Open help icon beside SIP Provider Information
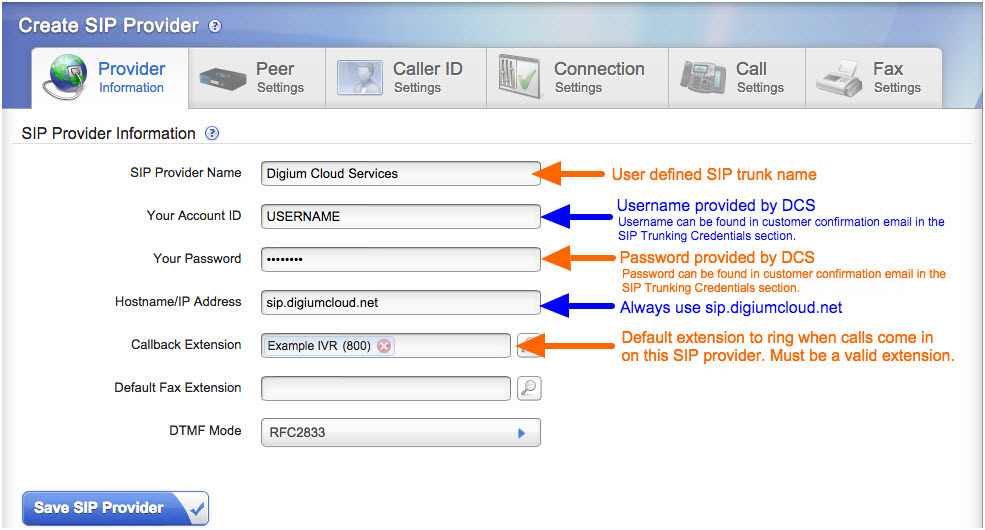Image resolution: width=985 pixels, height=530 pixels. click(212, 133)
